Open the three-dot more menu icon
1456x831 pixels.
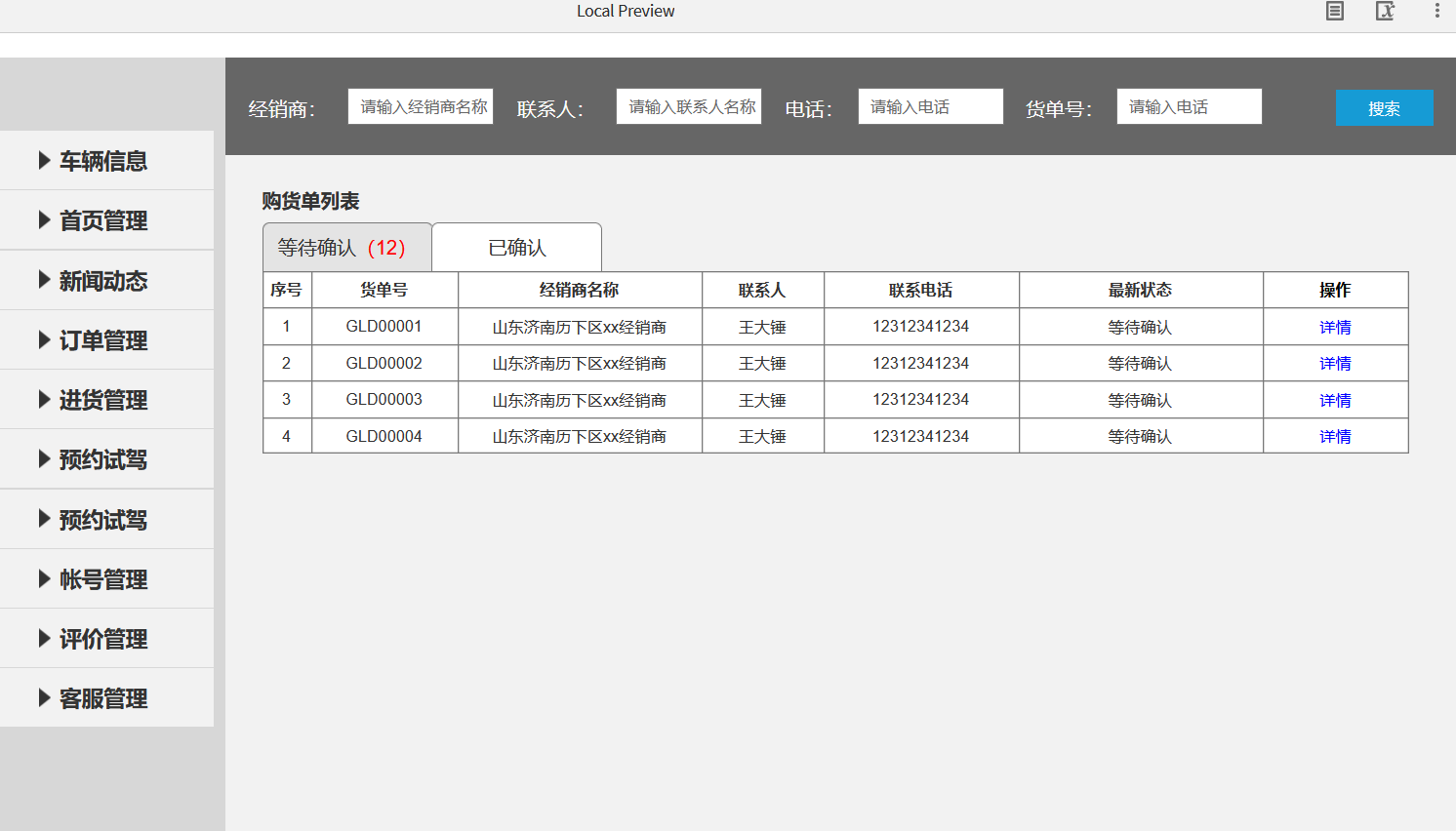(1436, 11)
